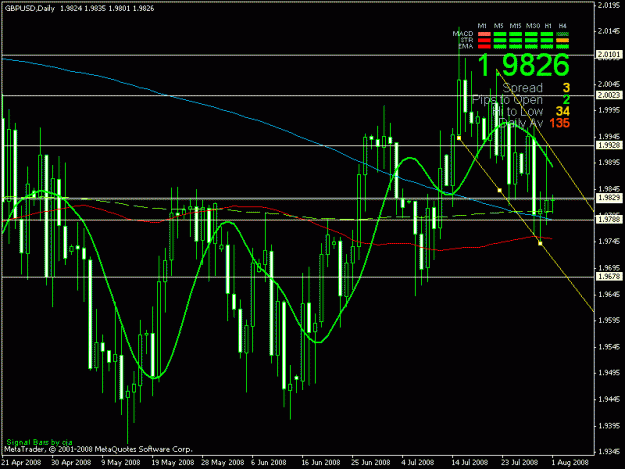Click the 1 Aug 2008 date label
Viewport: 625px width, 469px height.
(x=570, y=462)
